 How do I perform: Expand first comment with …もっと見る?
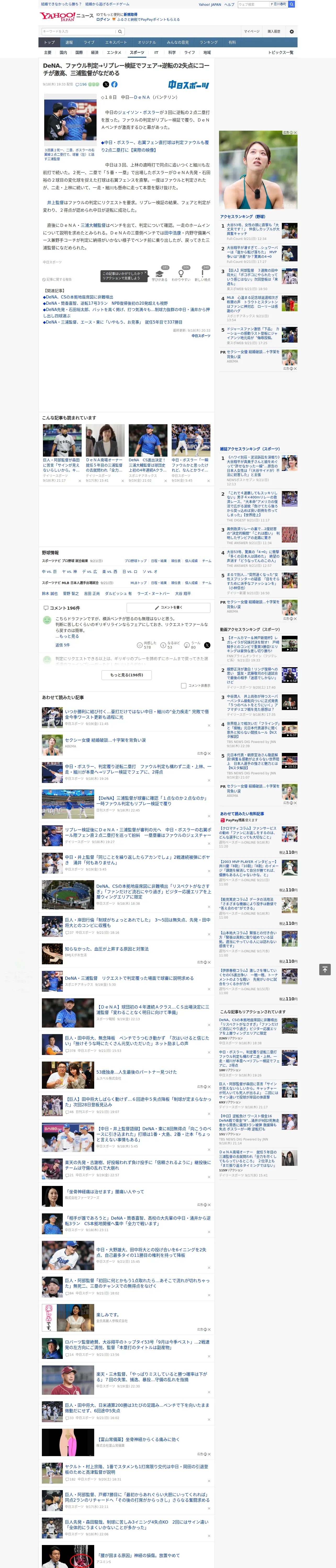click(67, 636)
